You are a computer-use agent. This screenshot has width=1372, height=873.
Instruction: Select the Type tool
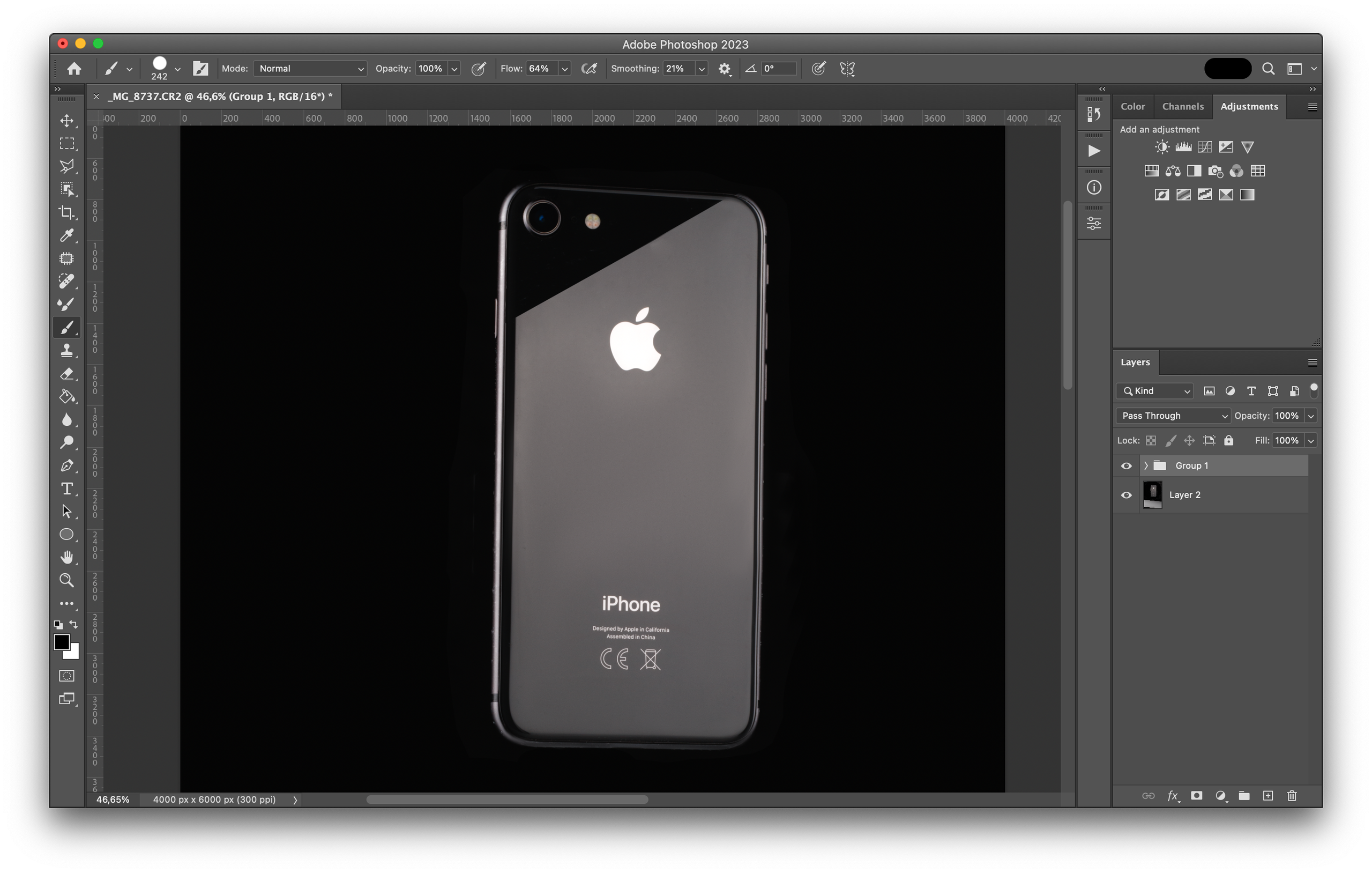[x=66, y=488]
